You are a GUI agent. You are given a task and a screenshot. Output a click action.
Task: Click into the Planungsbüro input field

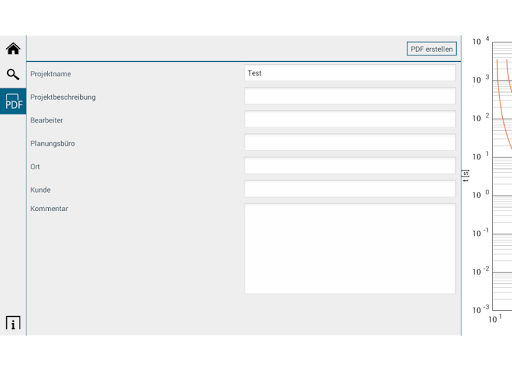[x=350, y=143]
